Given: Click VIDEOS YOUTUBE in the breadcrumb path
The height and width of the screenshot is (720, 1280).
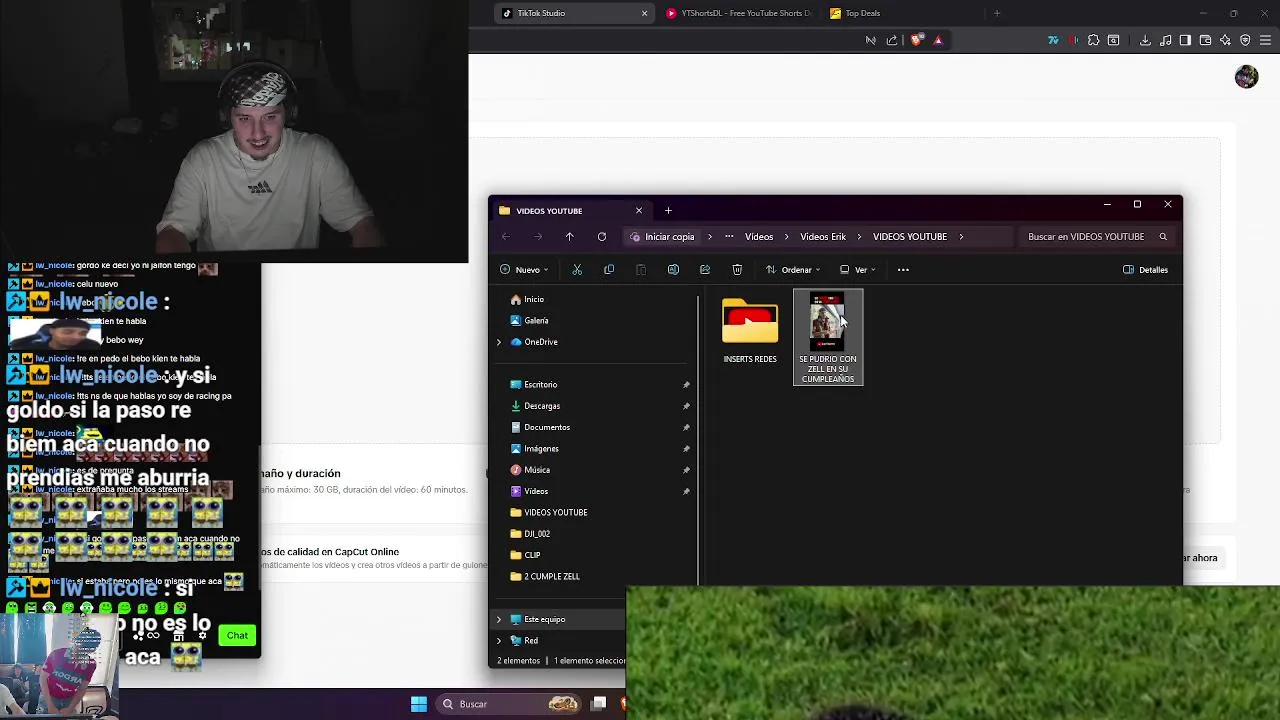Looking at the screenshot, I should [x=910, y=237].
